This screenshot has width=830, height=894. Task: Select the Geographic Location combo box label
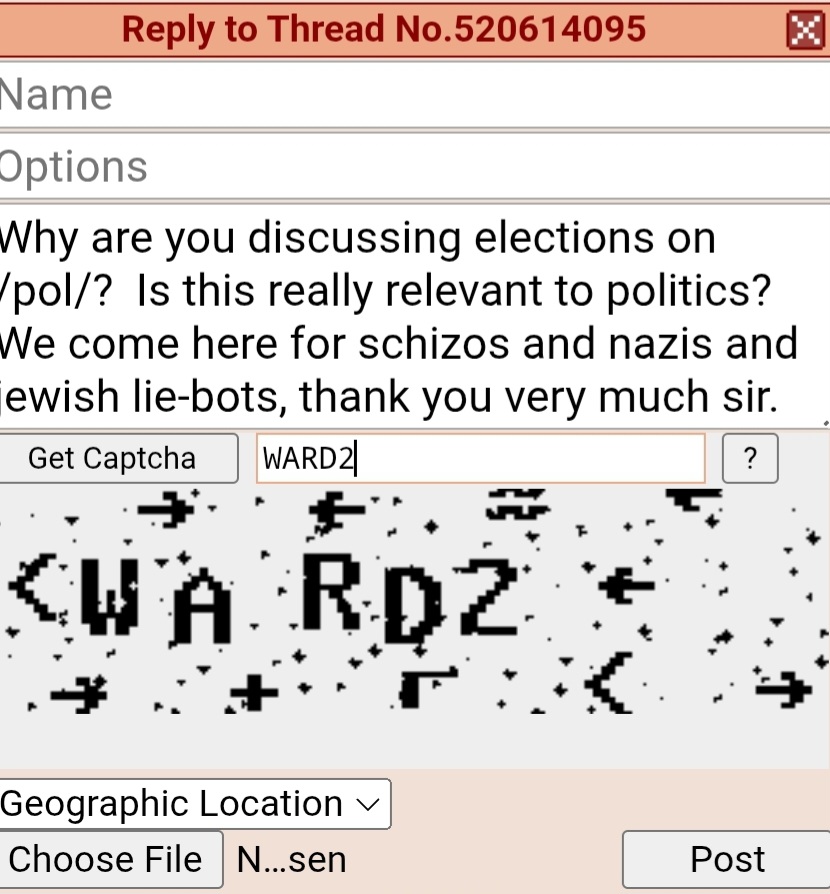pos(171,803)
